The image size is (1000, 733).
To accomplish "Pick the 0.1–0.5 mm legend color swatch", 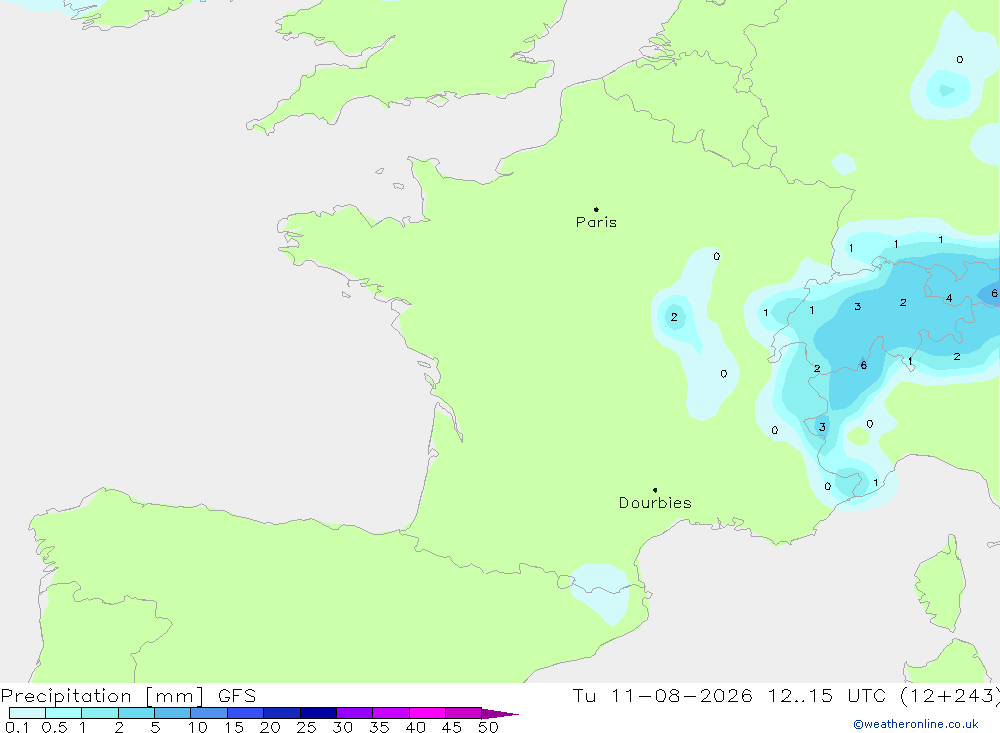I will coord(27,713).
